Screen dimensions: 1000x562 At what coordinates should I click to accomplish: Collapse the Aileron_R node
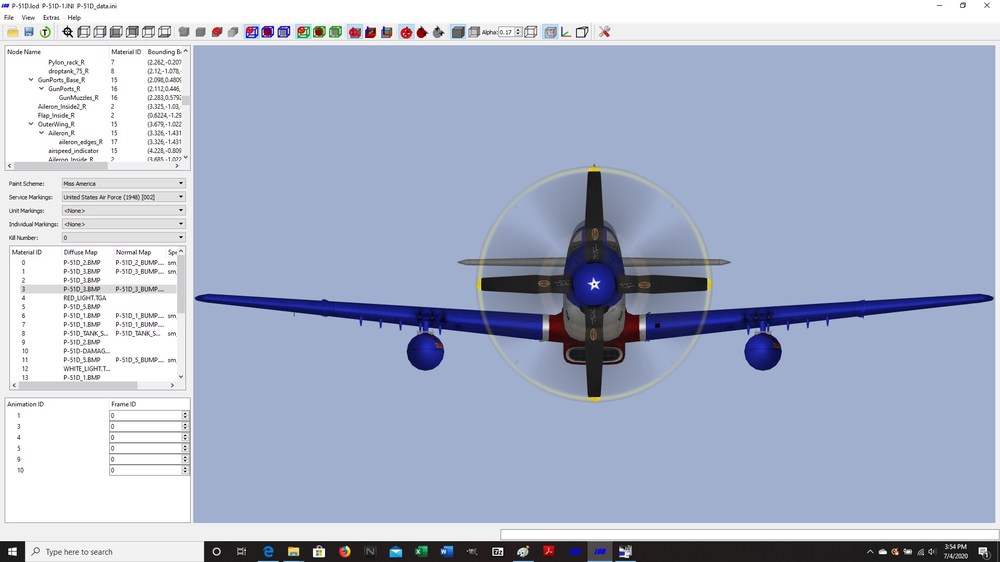(x=41, y=133)
